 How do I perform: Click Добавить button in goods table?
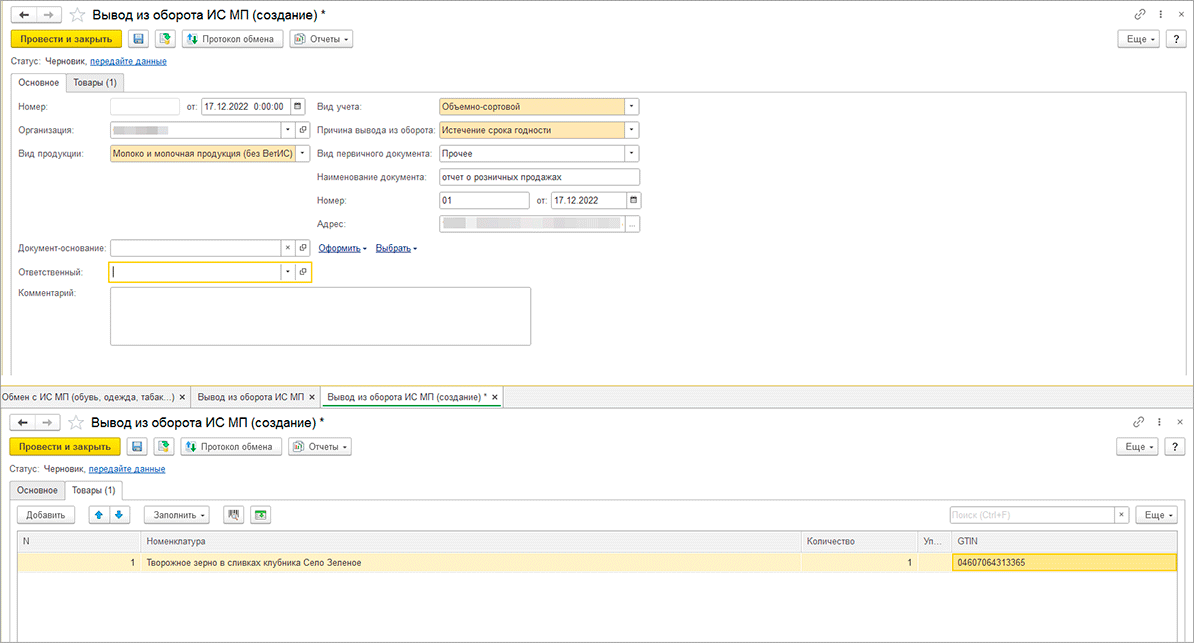tap(46, 515)
